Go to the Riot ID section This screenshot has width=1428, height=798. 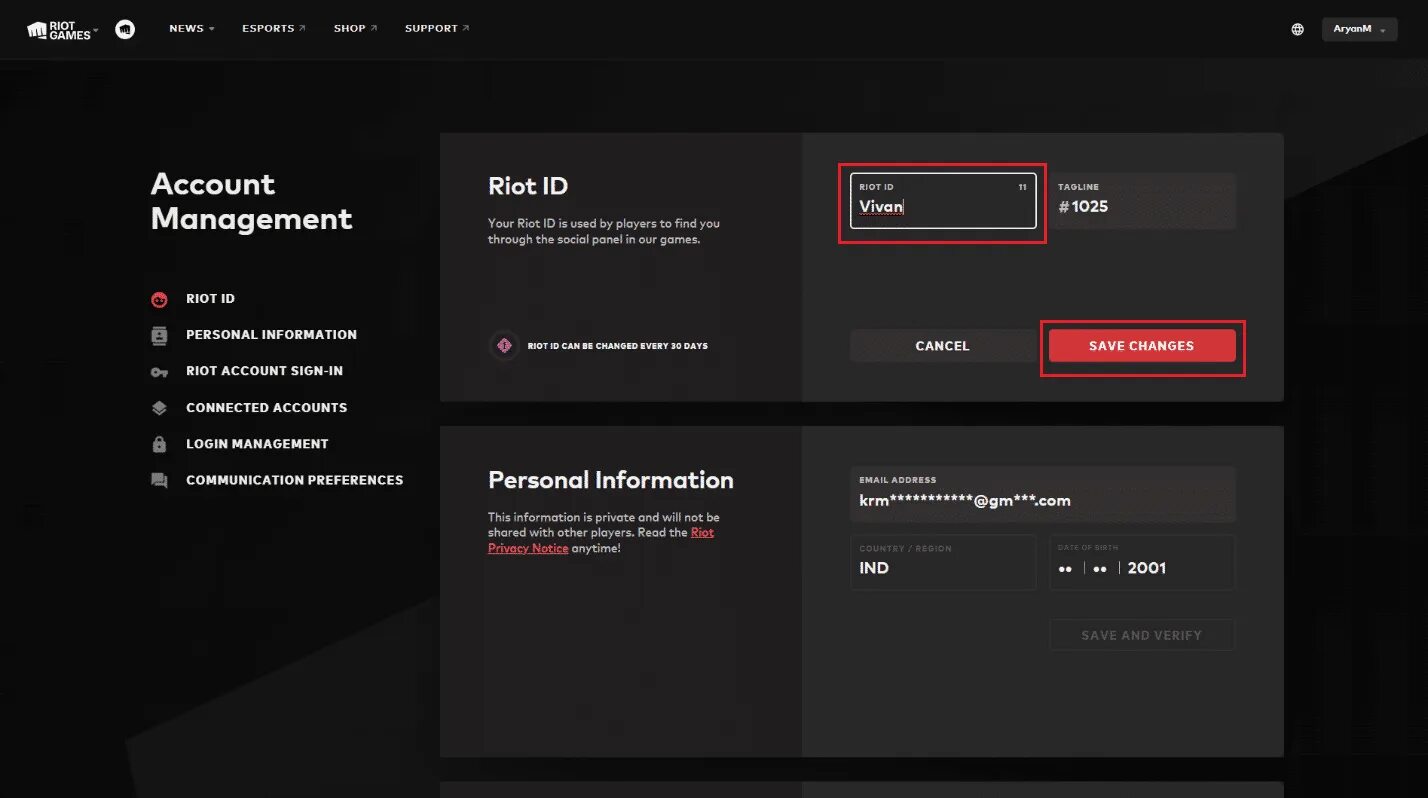pos(210,299)
